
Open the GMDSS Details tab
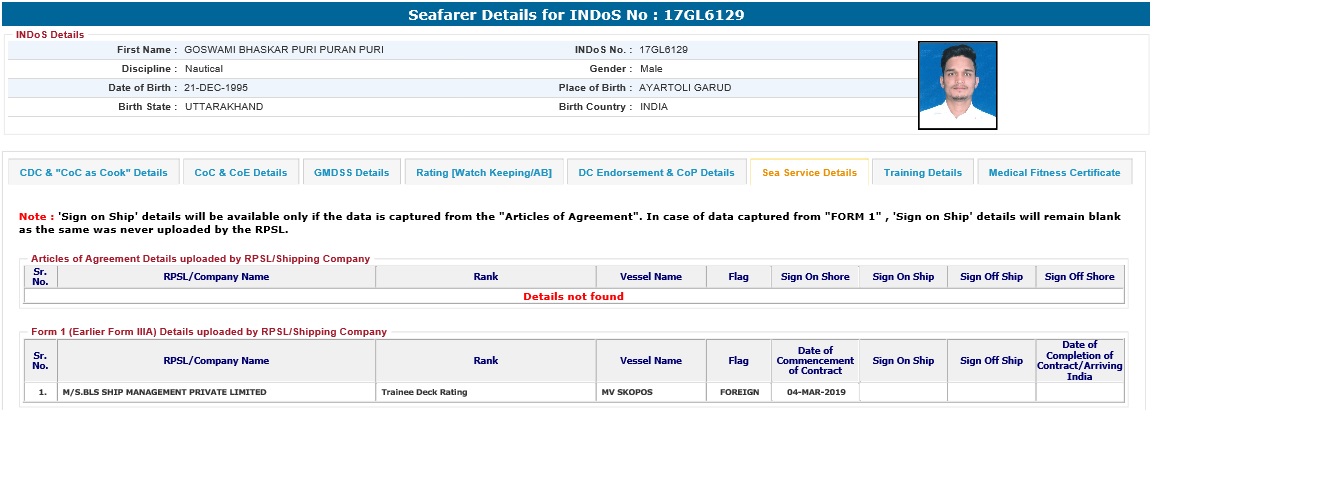click(351, 173)
